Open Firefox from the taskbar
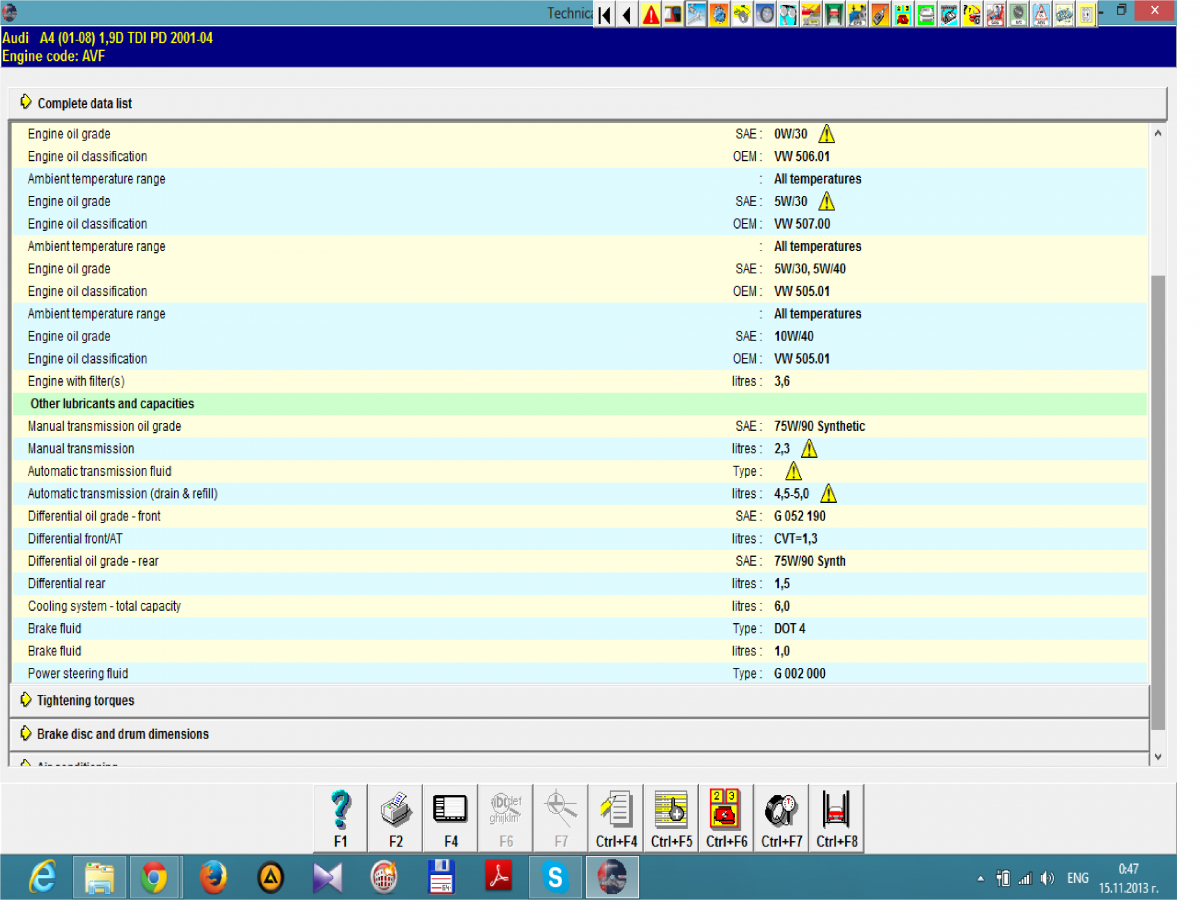 coord(212,878)
